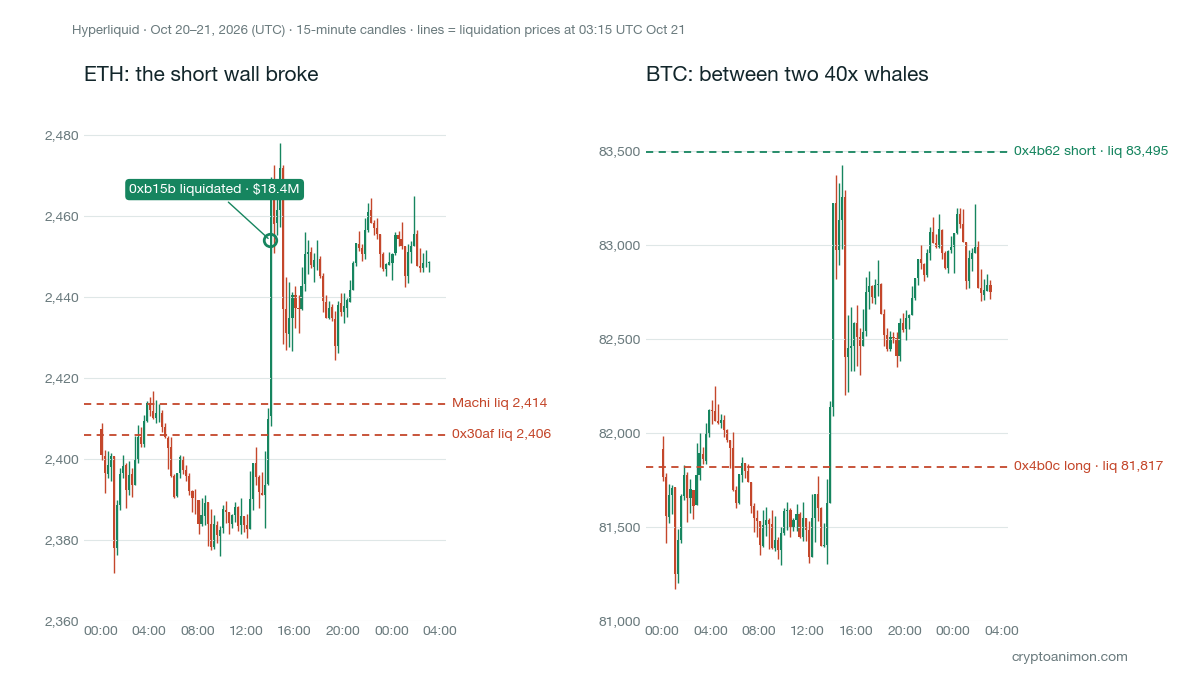
Task: Select the Machi liq 2,414 line label
Action: pos(500,403)
